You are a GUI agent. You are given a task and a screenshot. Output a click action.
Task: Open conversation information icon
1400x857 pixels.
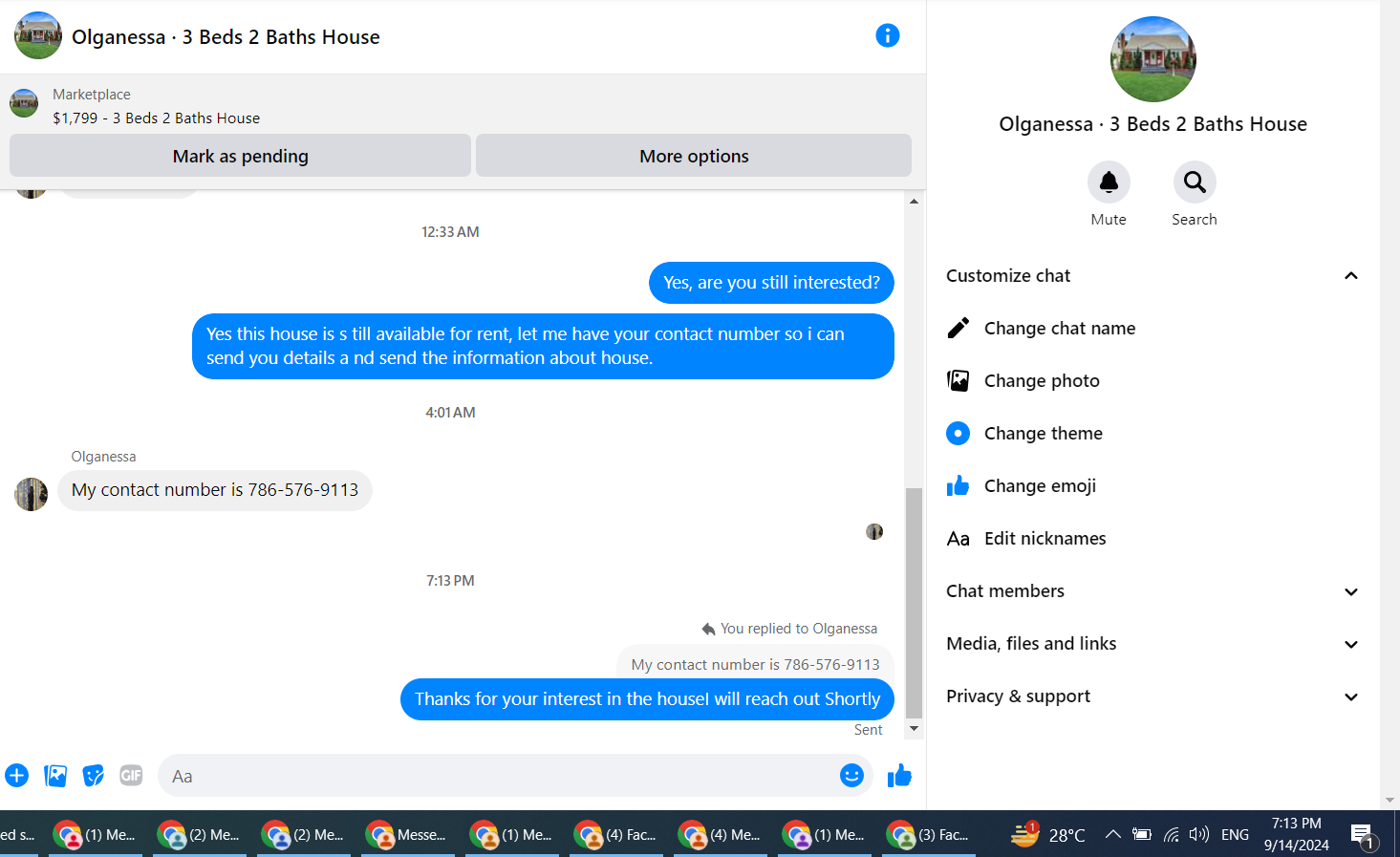(x=887, y=35)
